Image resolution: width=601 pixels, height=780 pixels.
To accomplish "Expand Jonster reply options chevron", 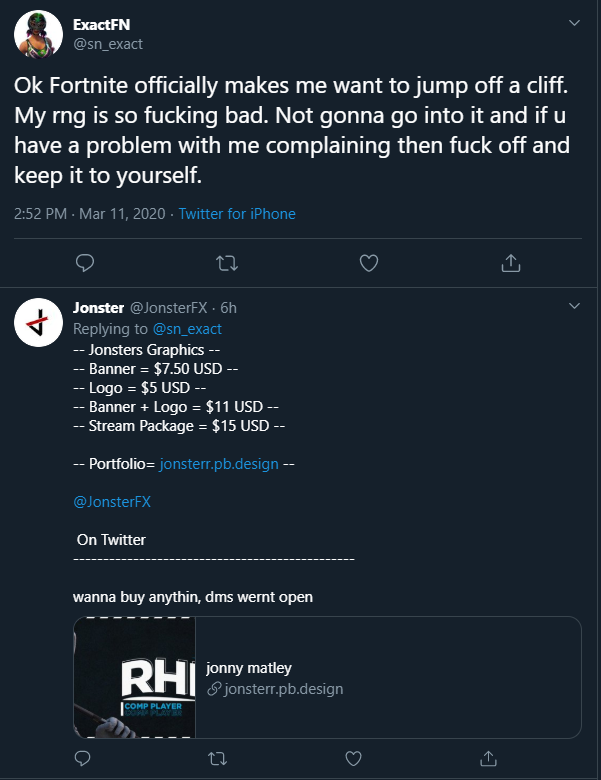I will pyautogui.click(x=574, y=305).
